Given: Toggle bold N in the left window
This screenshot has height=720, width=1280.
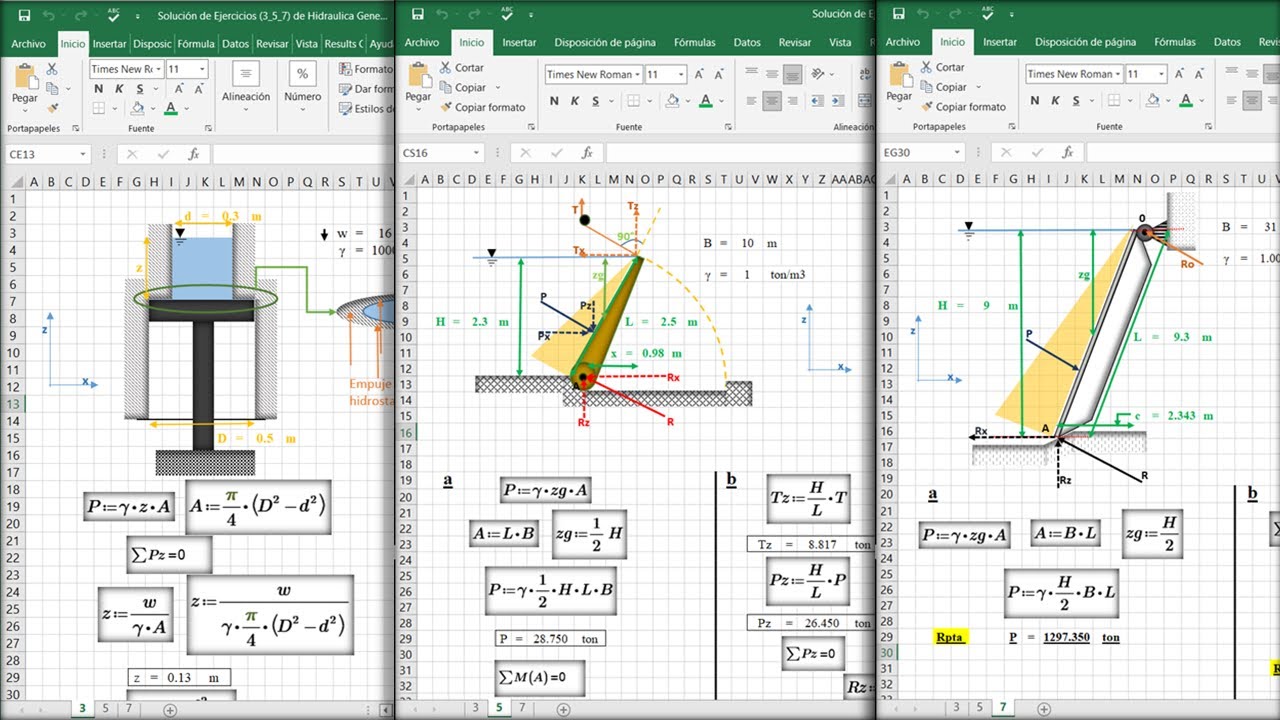Looking at the screenshot, I should coord(99,88).
